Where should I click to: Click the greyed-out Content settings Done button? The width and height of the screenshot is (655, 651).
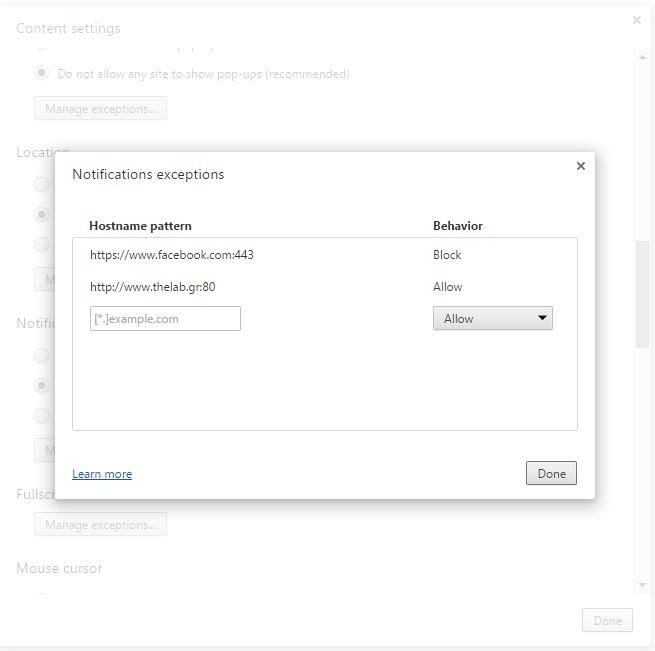607,620
